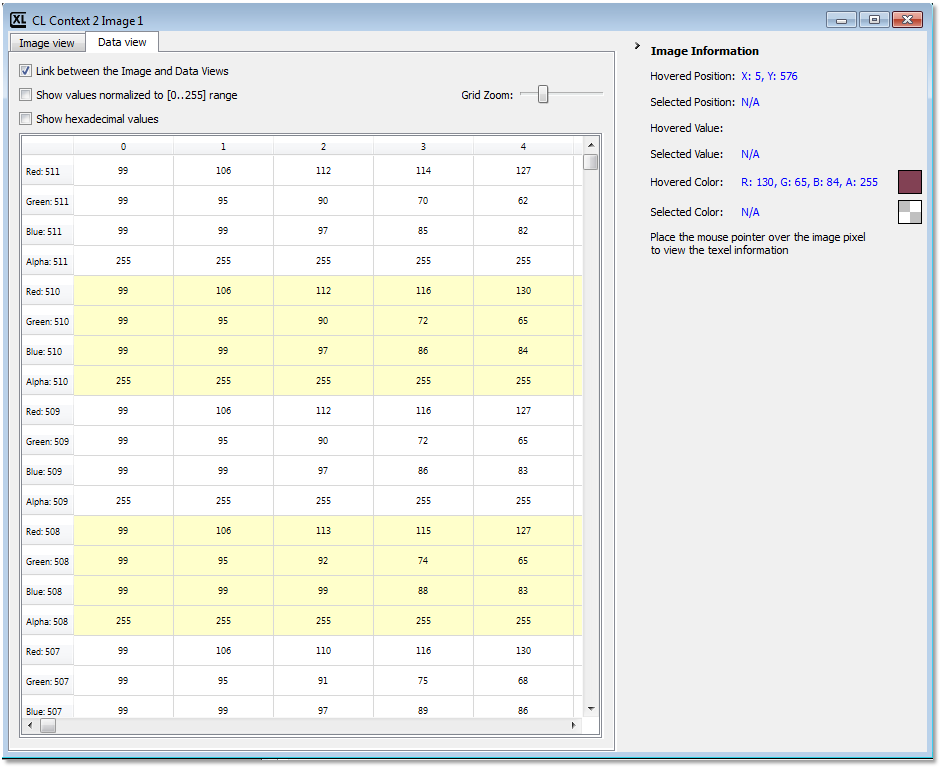Image resolution: width=942 pixels, height=769 pixels.
Task: Click the vertical scrollbar up arrow
Action: [591, 145]
